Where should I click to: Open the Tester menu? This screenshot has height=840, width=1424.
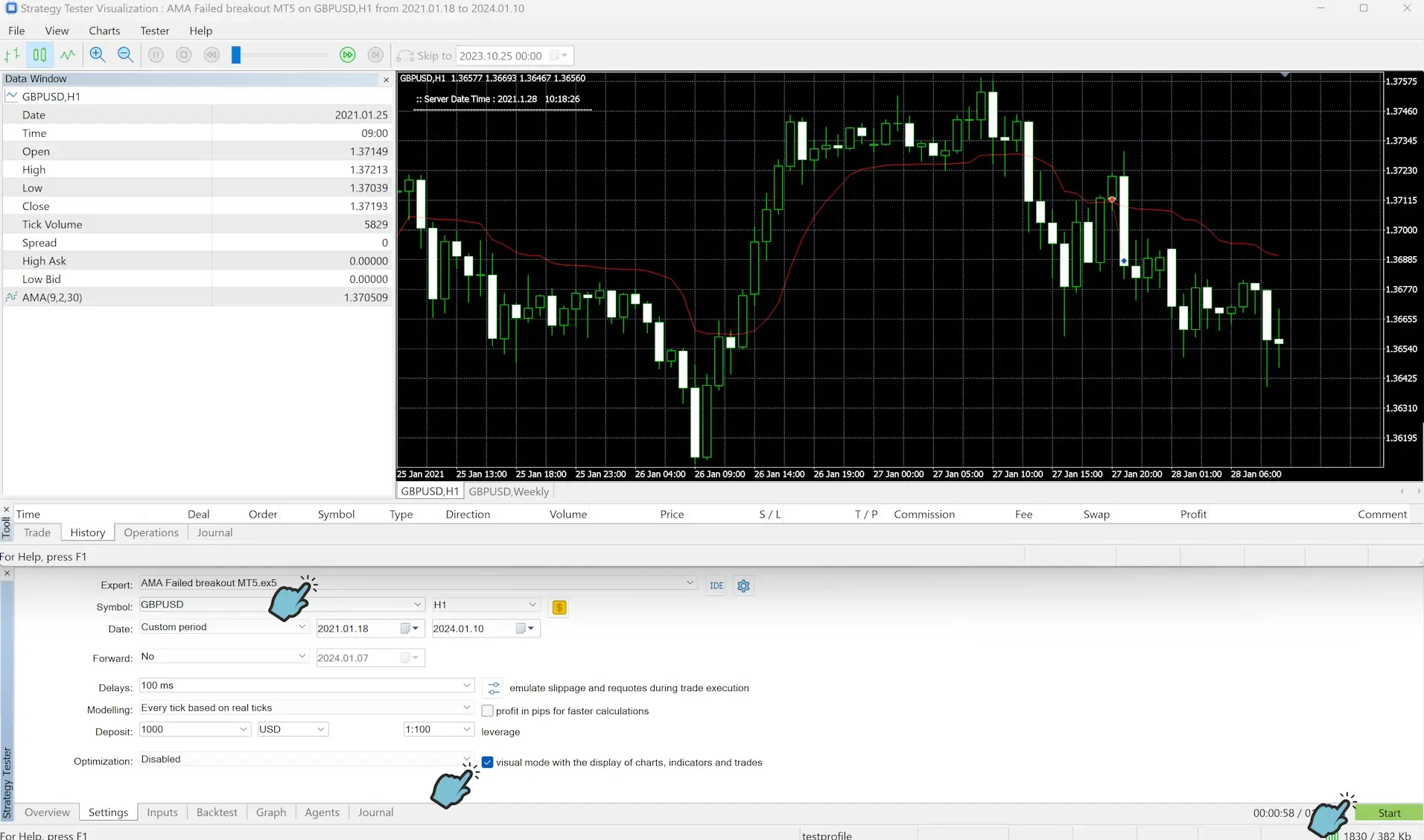(x=154, y=31)
